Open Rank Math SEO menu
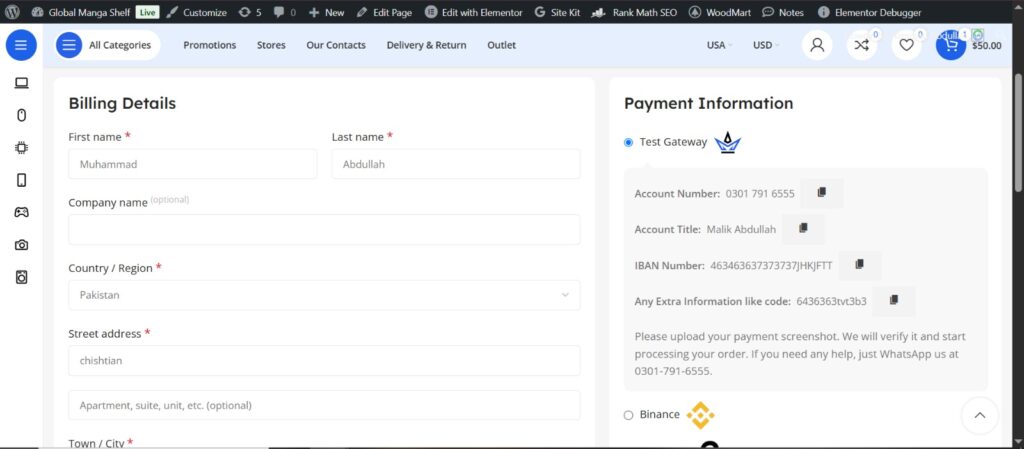The height and width of the screenshot is (449, 1024). click(634, 12)
